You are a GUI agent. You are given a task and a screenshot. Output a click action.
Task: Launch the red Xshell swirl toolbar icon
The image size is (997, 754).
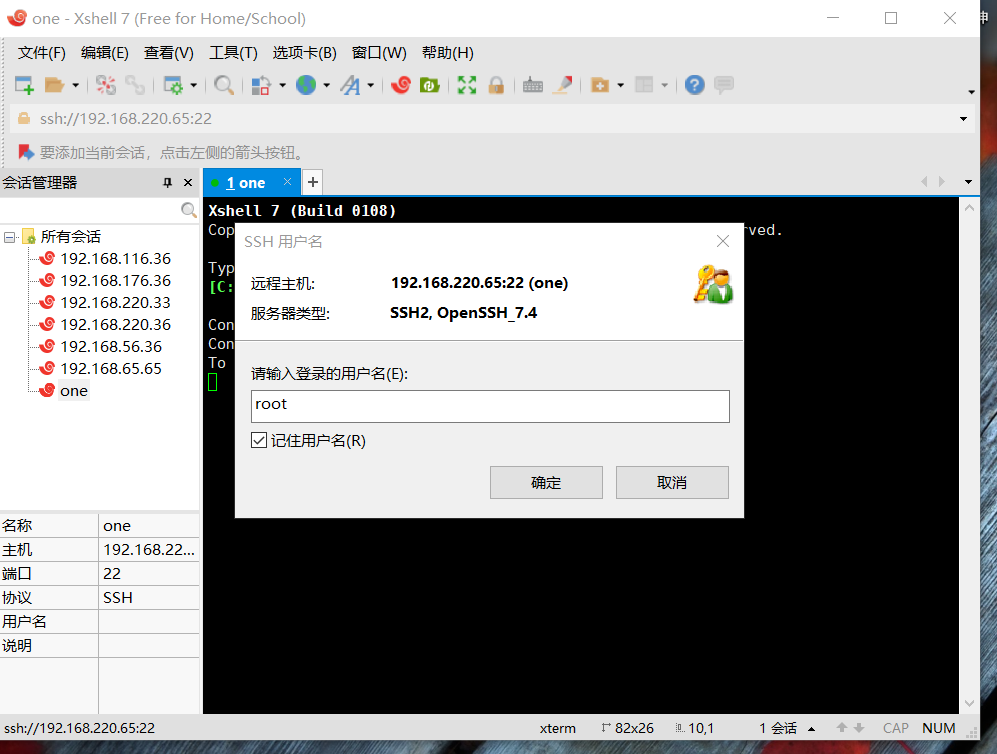tap(401, 85)
